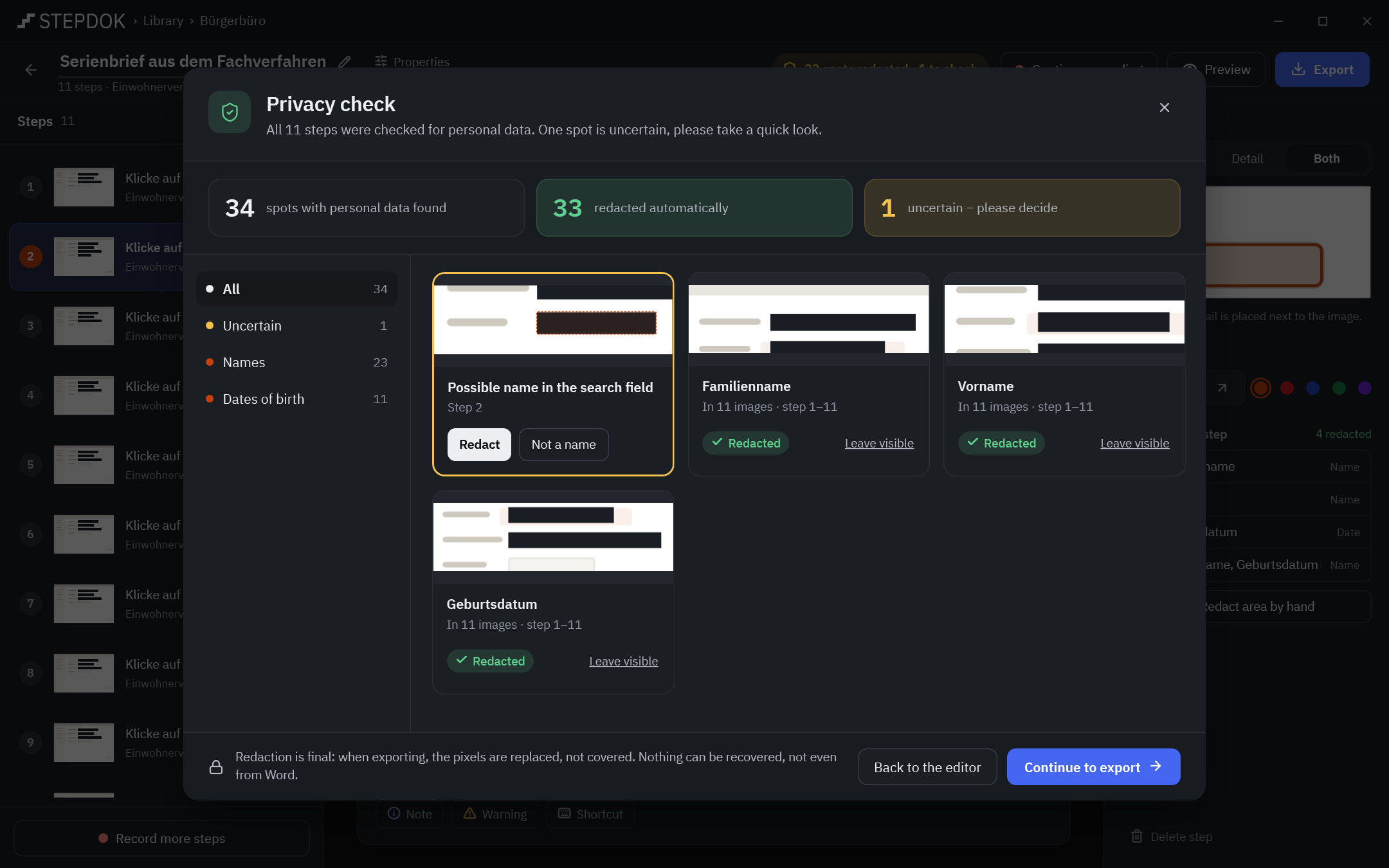1389x868 pixels.
Task: Open the Familienname card preview image
Action: pos(808,319)
